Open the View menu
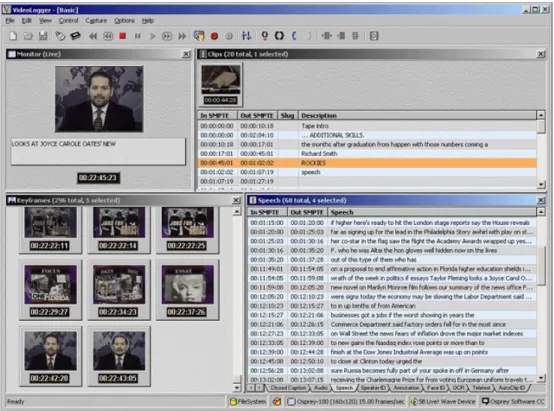The width and height of the screenshot is (554, 411). pyautogui.click(x=45, y=20)
